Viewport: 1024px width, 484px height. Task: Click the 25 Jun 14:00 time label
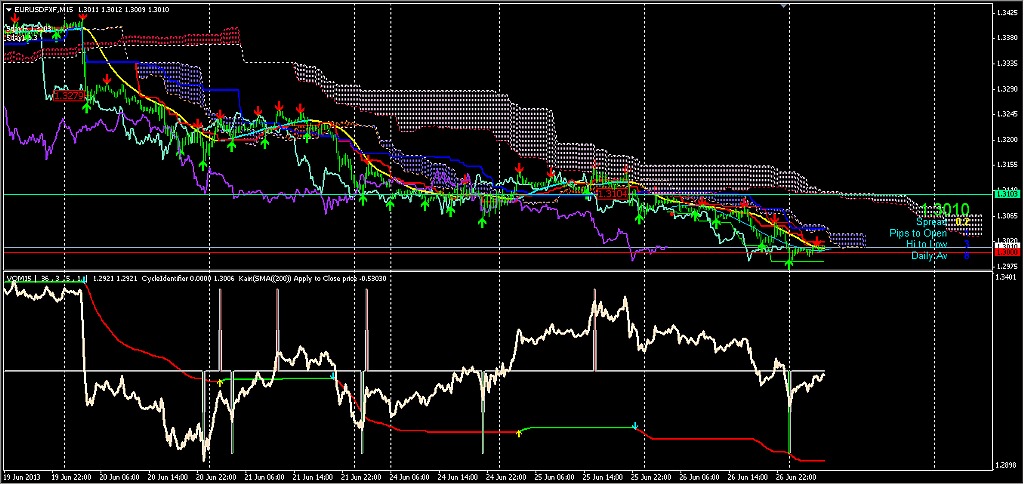(604, 477)
